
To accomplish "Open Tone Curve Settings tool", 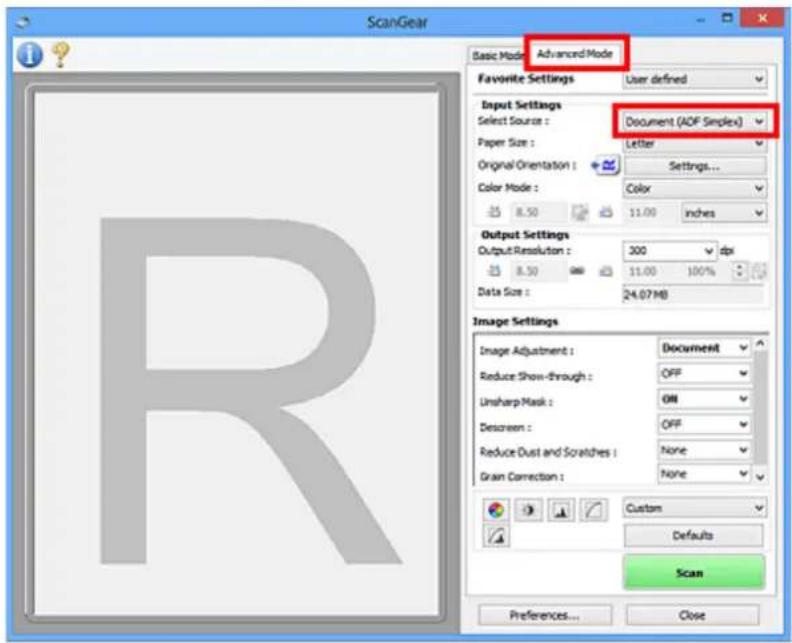I will [593, 510].
